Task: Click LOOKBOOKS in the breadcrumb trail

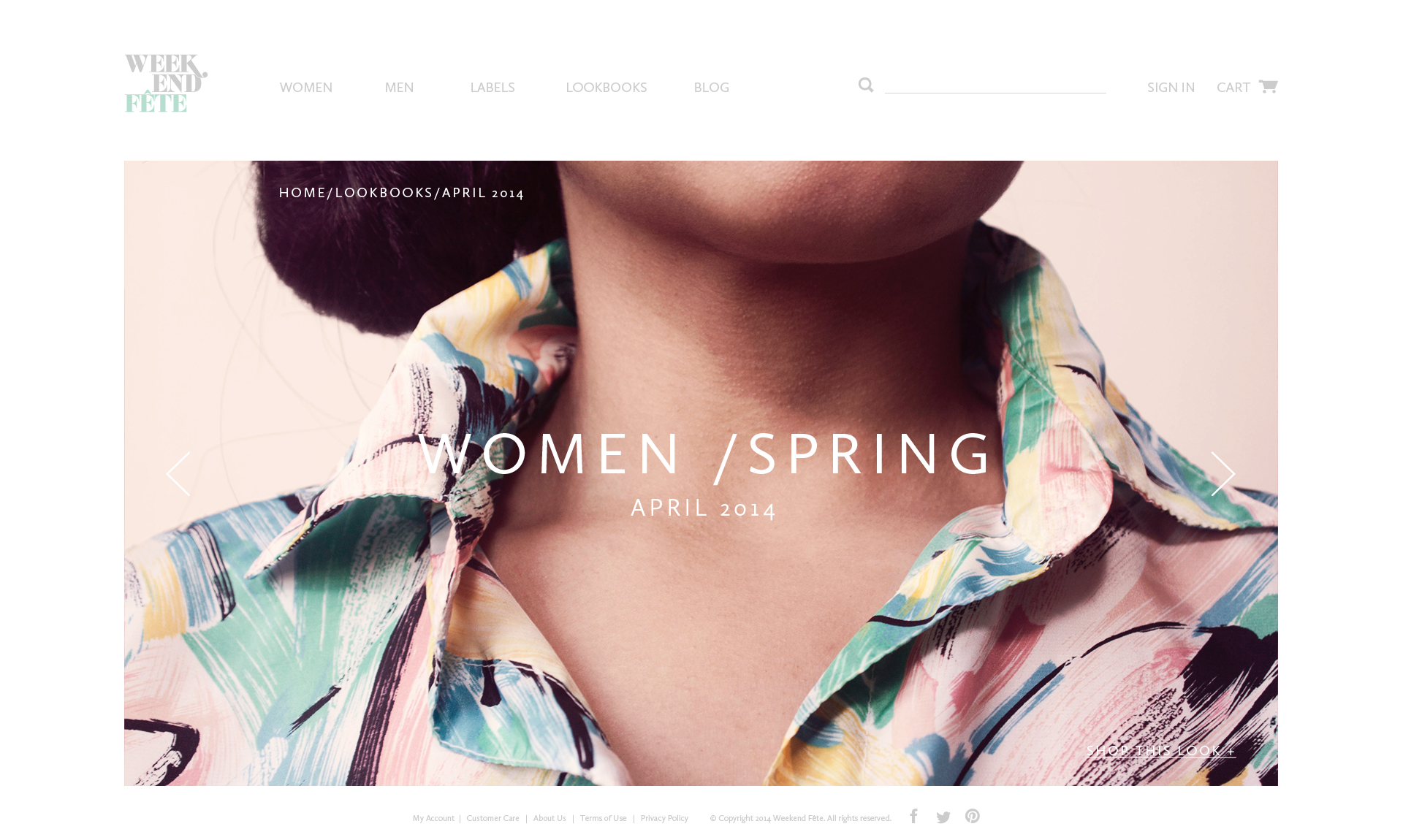Action: point(384,193)
